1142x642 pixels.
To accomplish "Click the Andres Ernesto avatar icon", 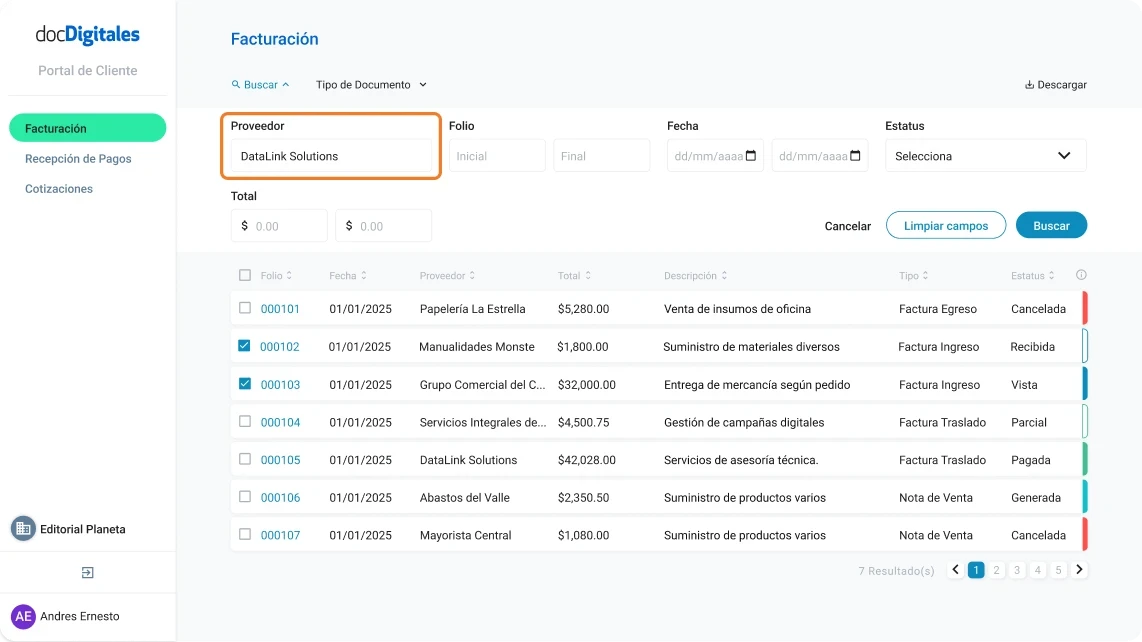I will click(x=23, y=616).
